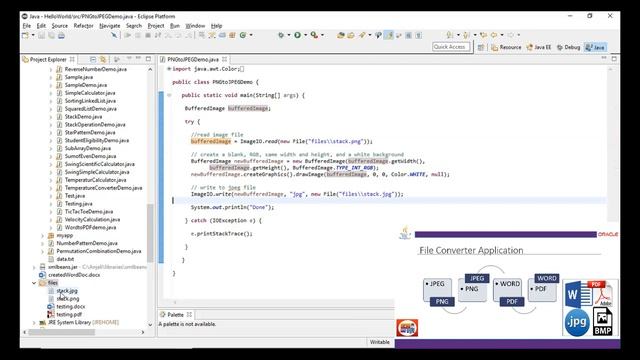Viewport: 640px width, 360px height.
Task: Toggle Link with Editor in Project Explorer
Action: point(103,60)
